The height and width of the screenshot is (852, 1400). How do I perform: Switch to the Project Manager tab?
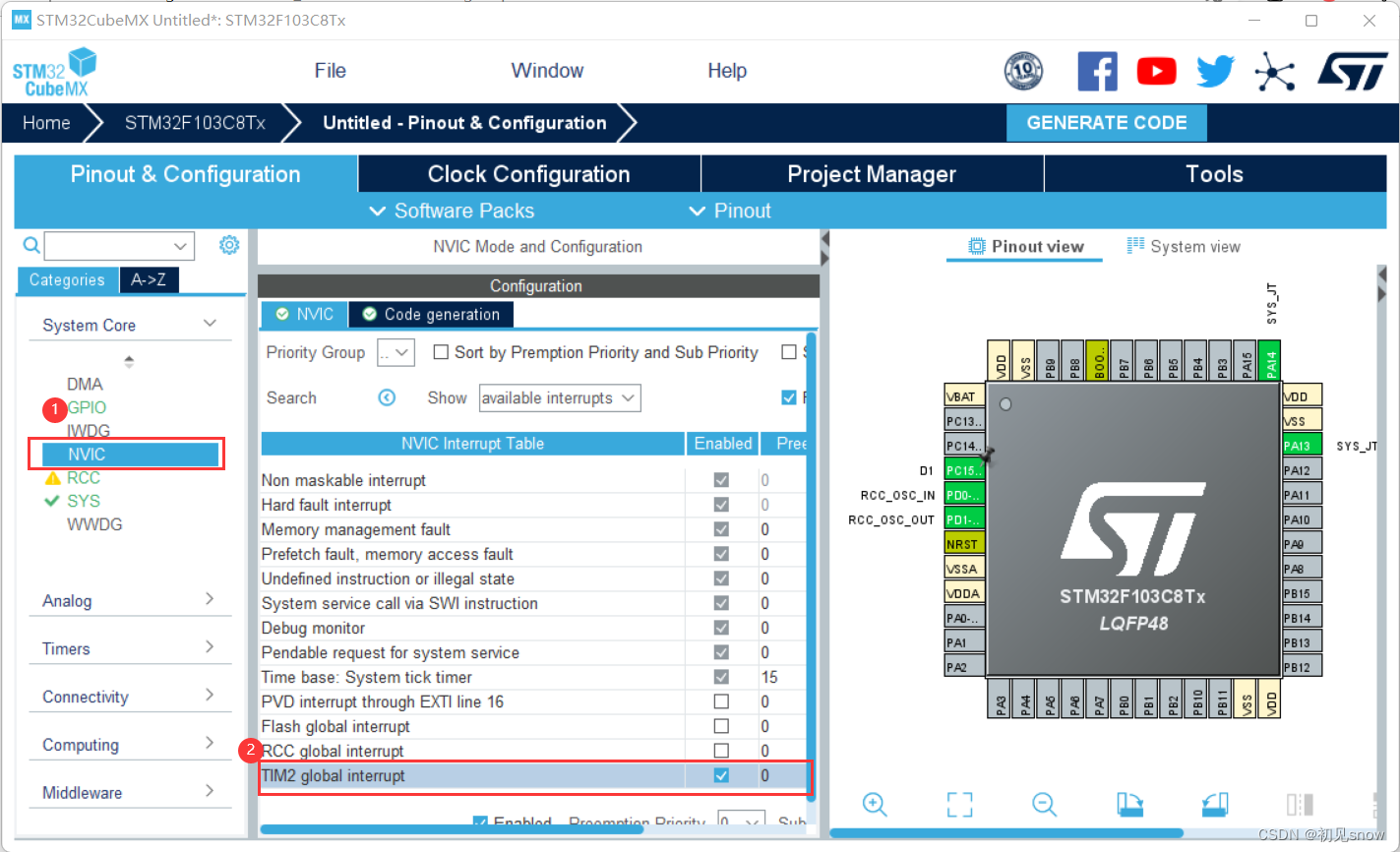point(872,174)
